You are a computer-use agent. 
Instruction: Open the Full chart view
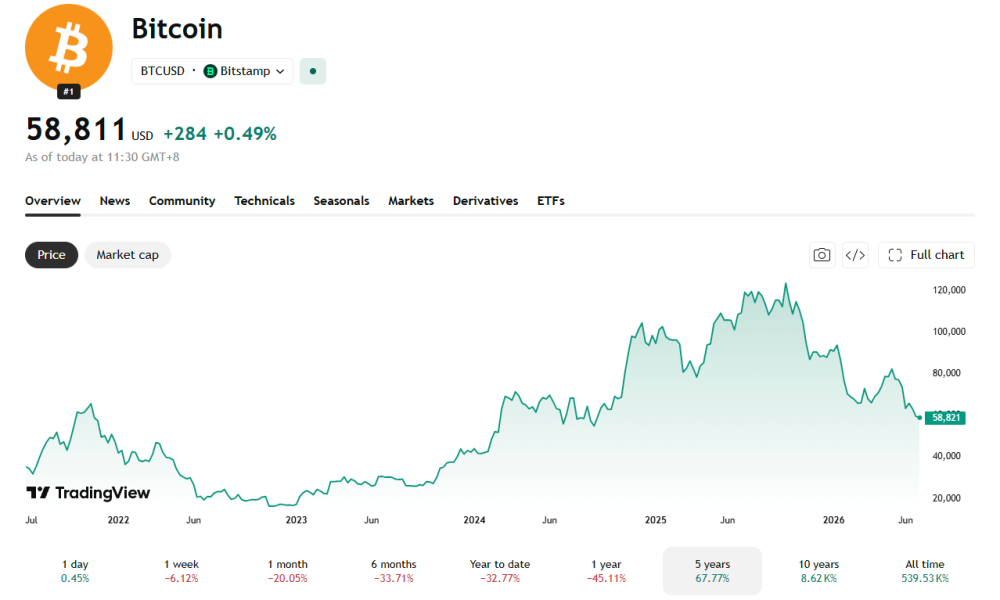coord(926,255)
